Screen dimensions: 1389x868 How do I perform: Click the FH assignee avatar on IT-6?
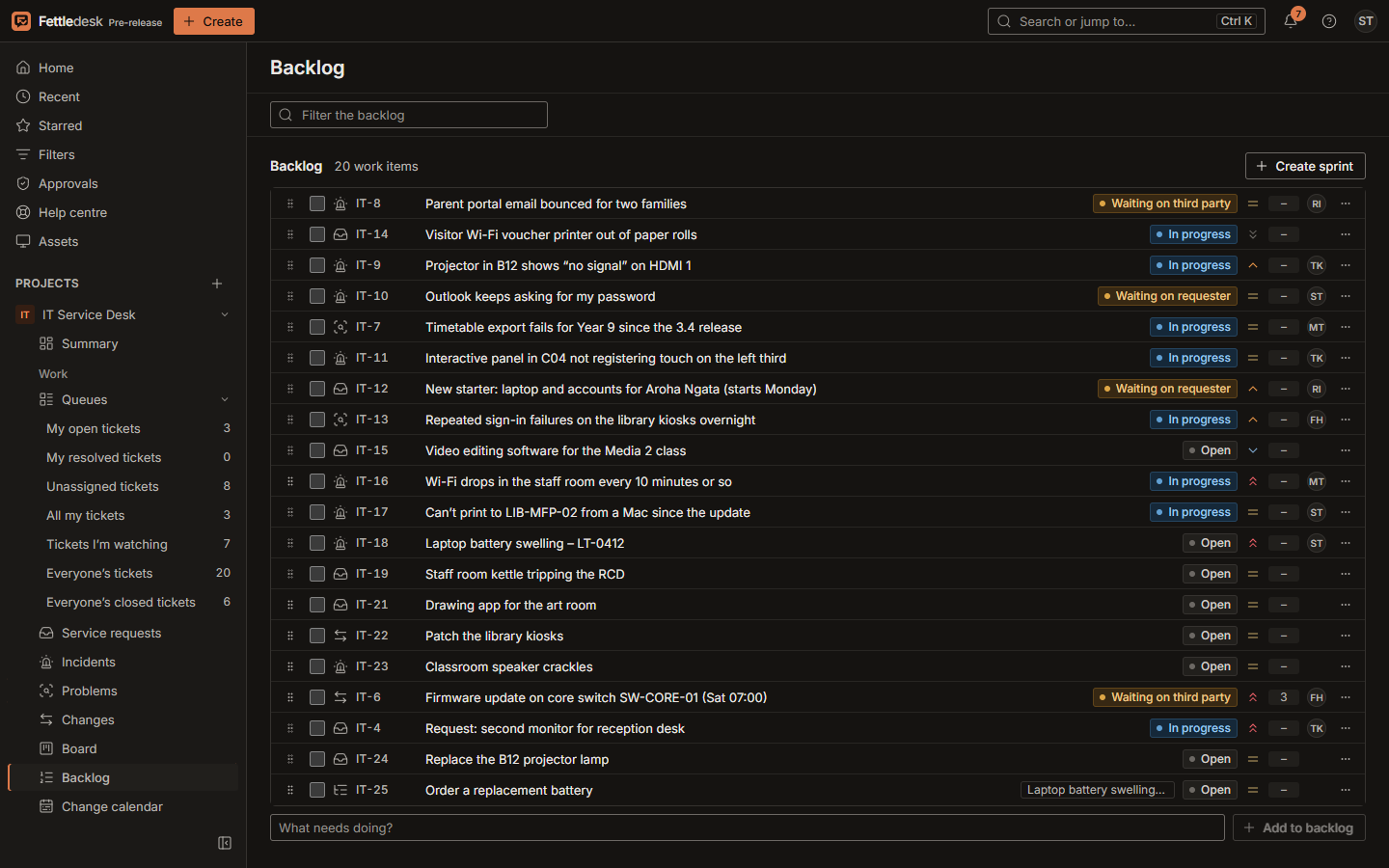1317,697
